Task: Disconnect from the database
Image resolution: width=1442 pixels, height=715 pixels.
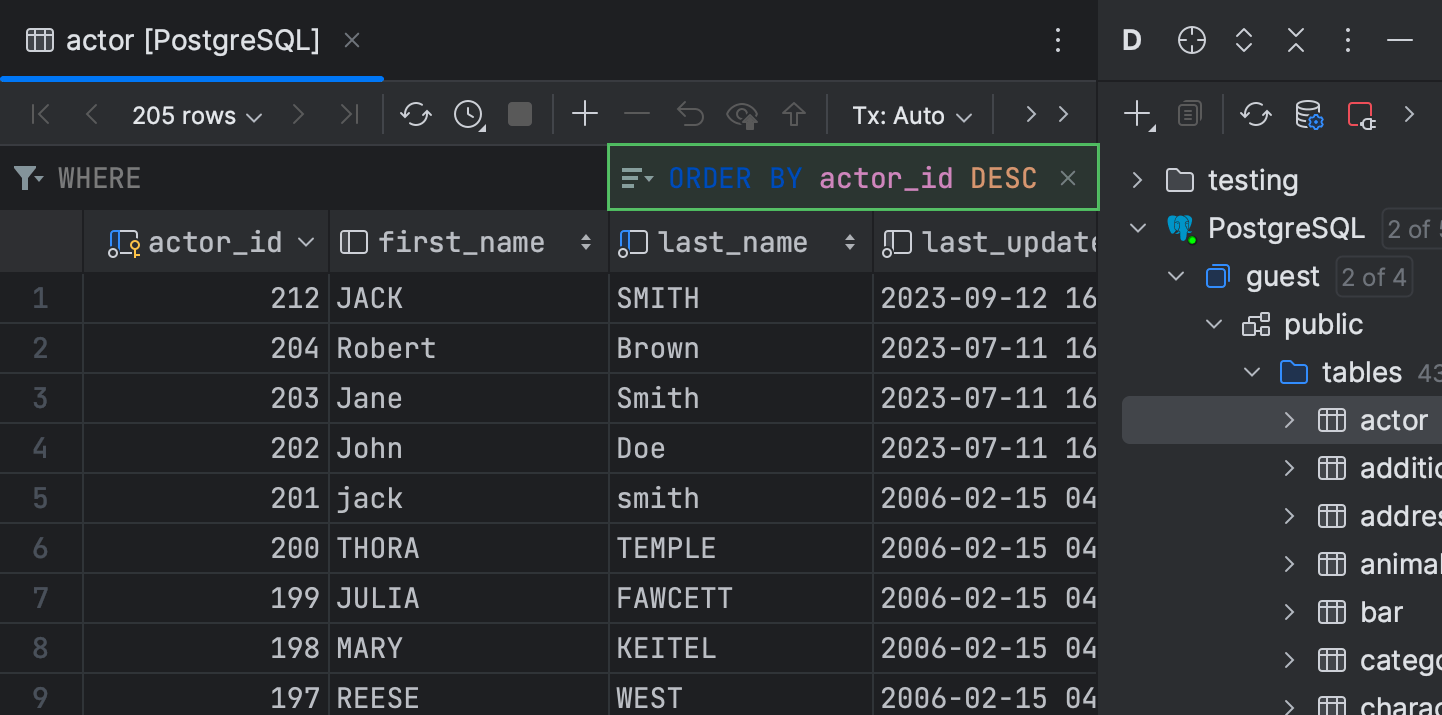Action: (x=1361, y=113)
